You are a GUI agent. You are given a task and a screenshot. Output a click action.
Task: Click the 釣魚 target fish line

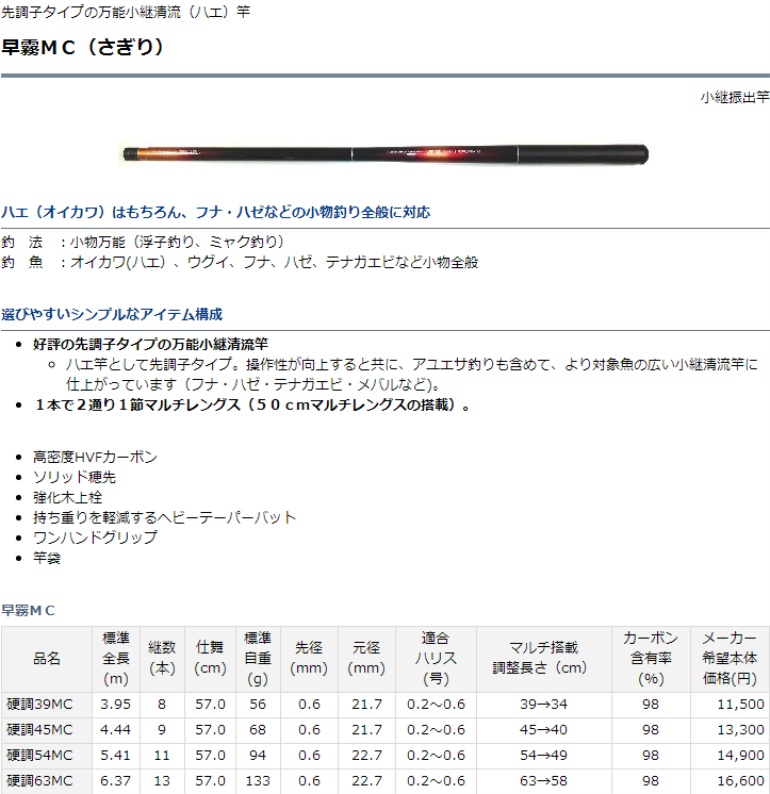[239, 262]
